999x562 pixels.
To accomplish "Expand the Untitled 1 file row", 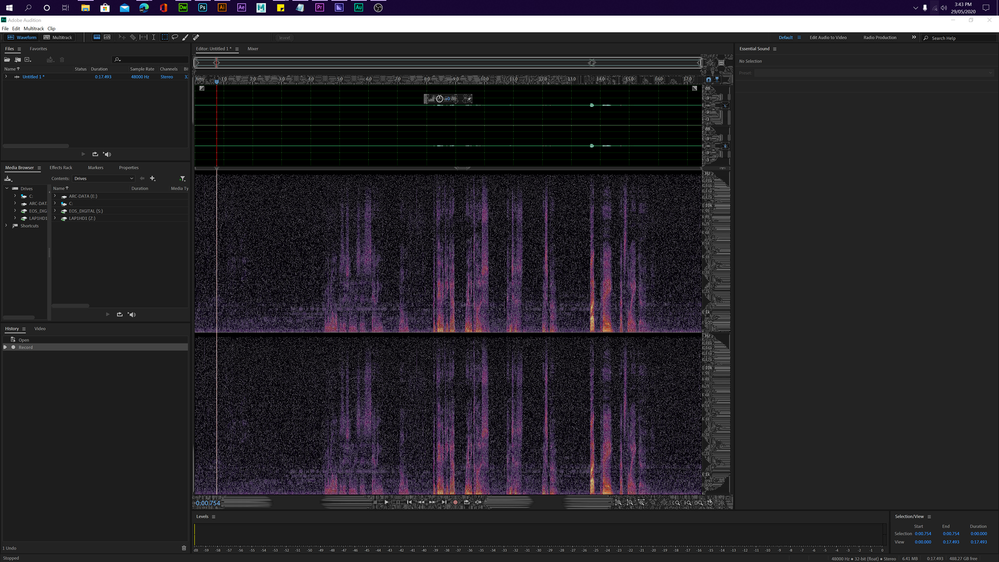I will click(x=6, y=76).
